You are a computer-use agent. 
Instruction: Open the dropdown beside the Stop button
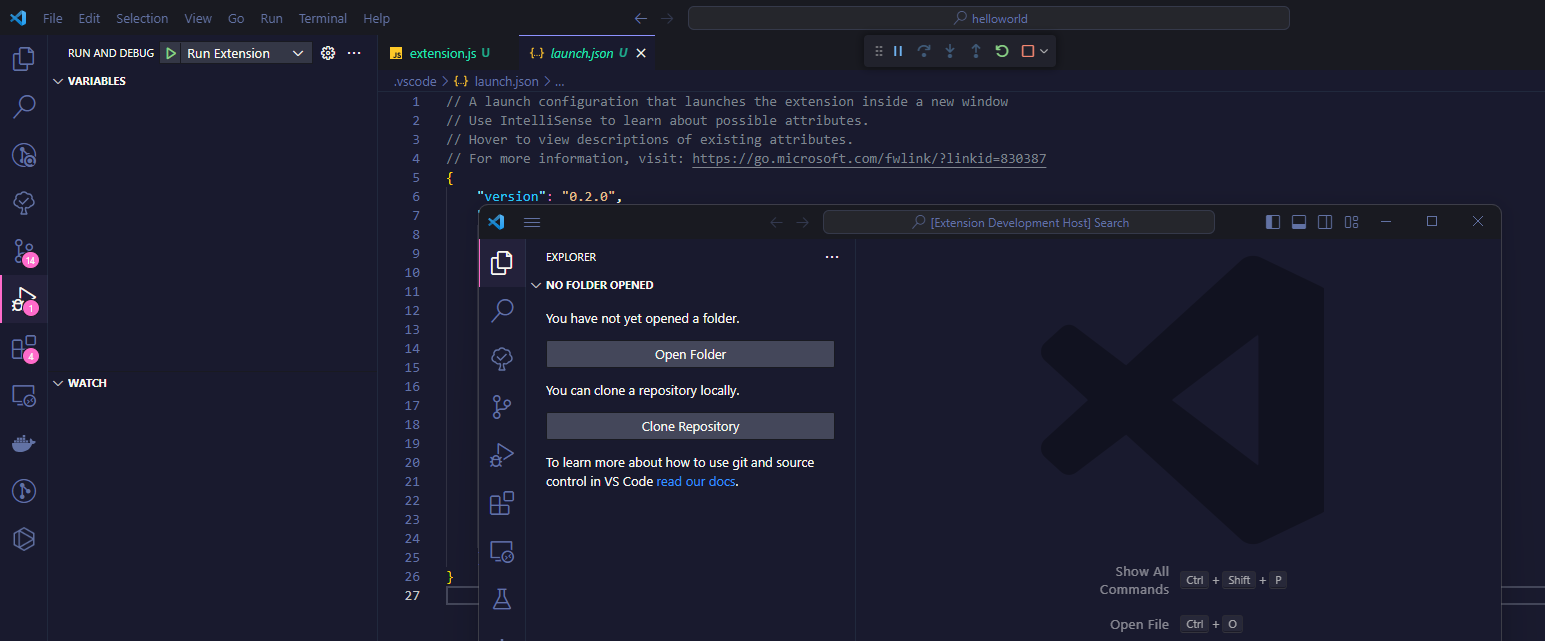coord(1044,51)
